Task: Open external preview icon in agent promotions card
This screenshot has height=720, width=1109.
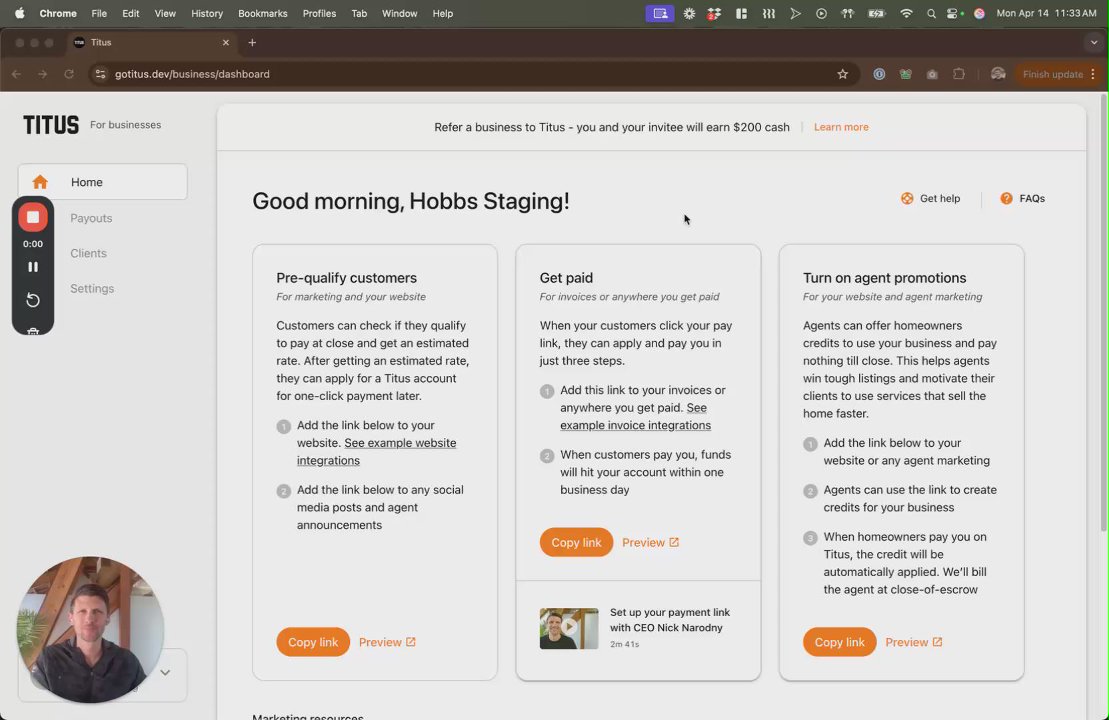Action: click(x=937, y=642)
